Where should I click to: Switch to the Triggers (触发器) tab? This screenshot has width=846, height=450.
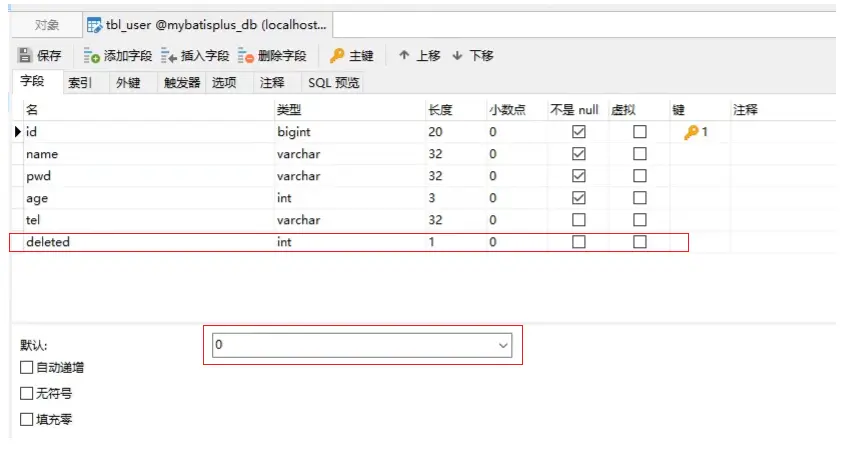182,83
